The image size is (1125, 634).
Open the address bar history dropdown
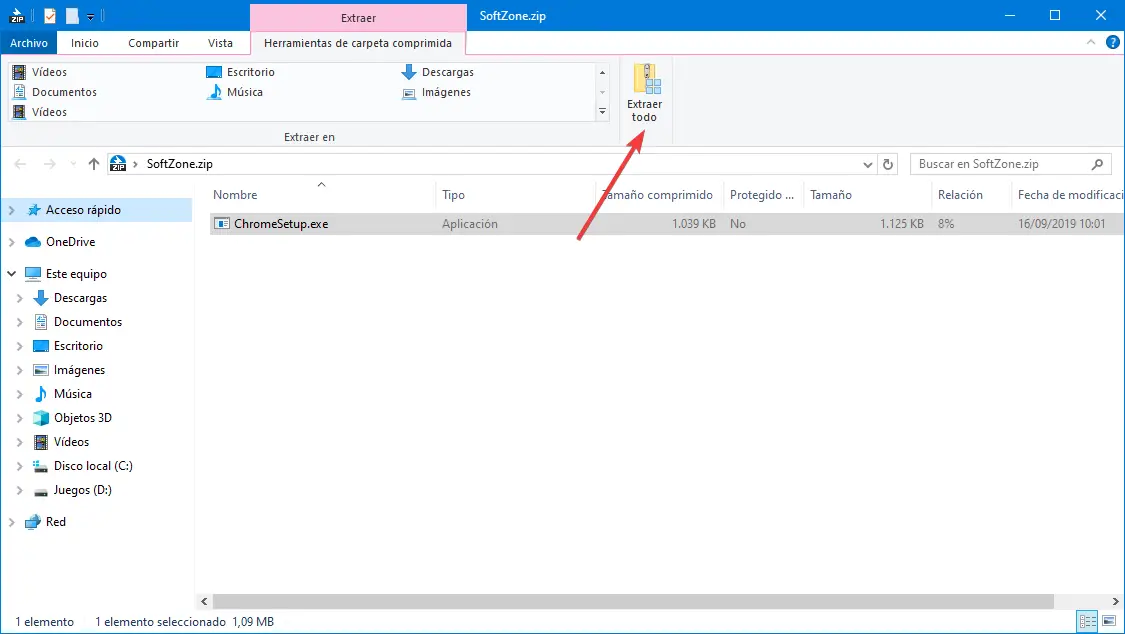[867, 164]
